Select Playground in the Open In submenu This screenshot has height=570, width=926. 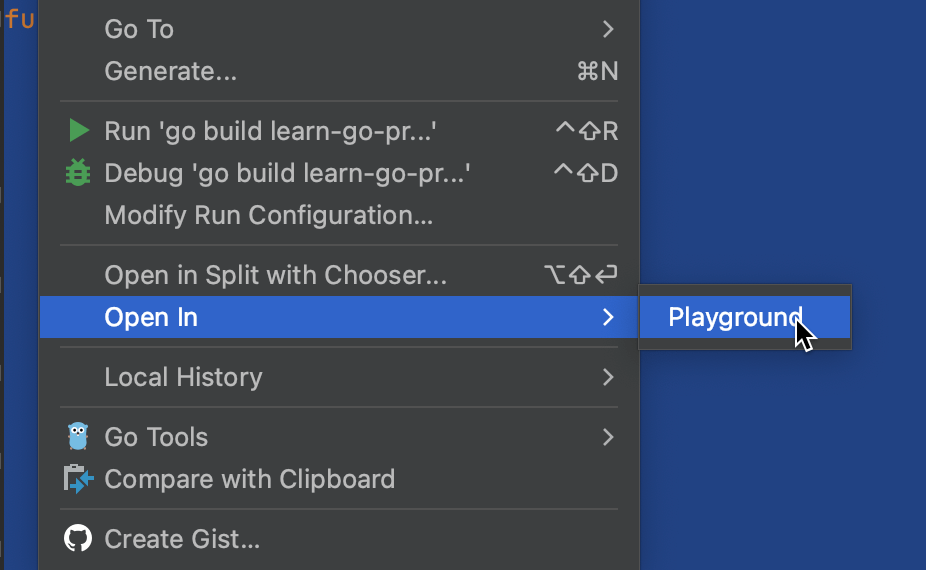(x=735, y=318)
